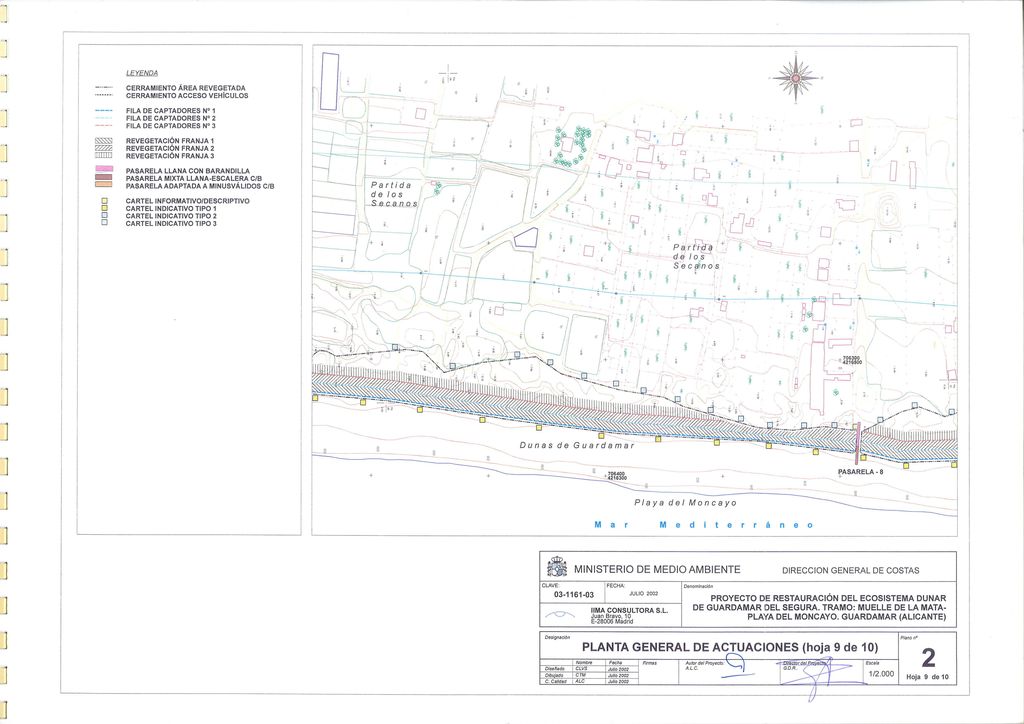Screen dimensions: 1024x724
Task: Select the Cartel Informativo/Descriptivo legend square
Action: pos(103,201)
